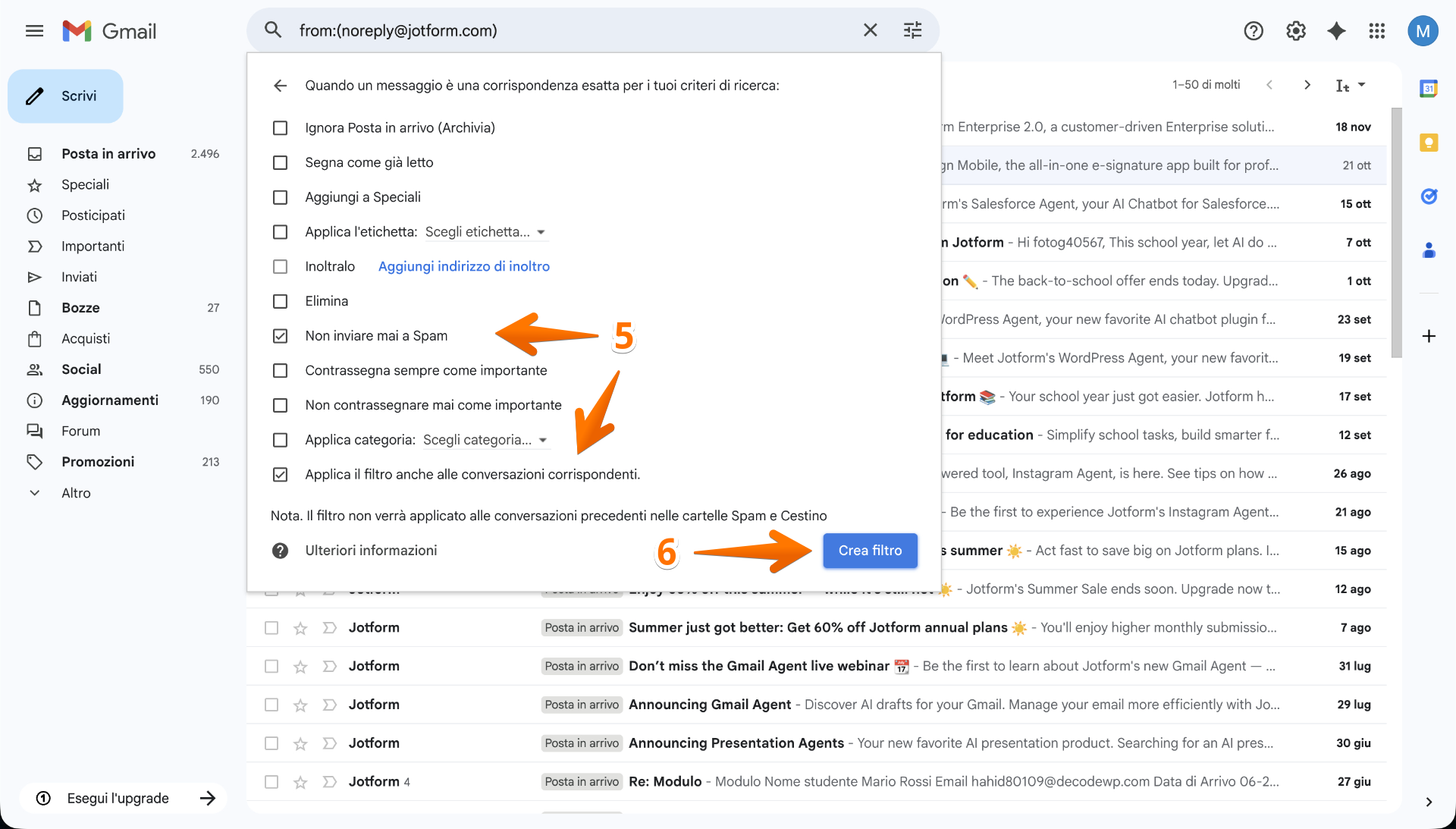Open the Gmail main menu

[x=34, y=31]
